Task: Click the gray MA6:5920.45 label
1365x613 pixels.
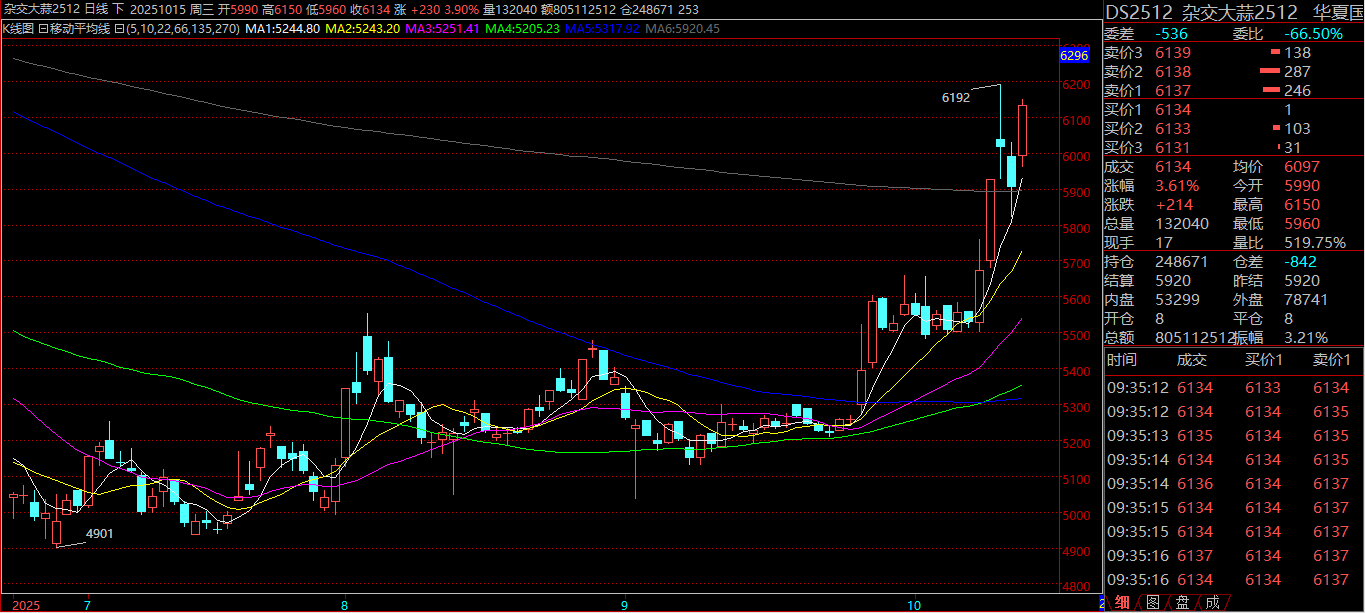Action: (x=683, y=29)
